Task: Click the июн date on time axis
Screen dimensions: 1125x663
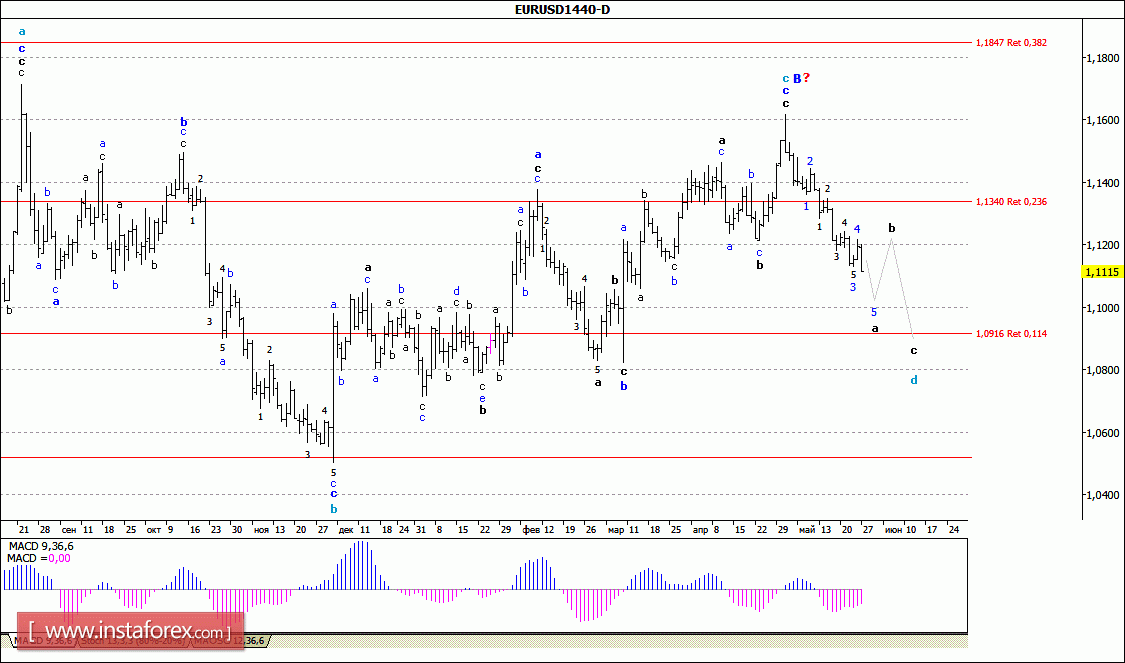Action: tap(893, 530)
